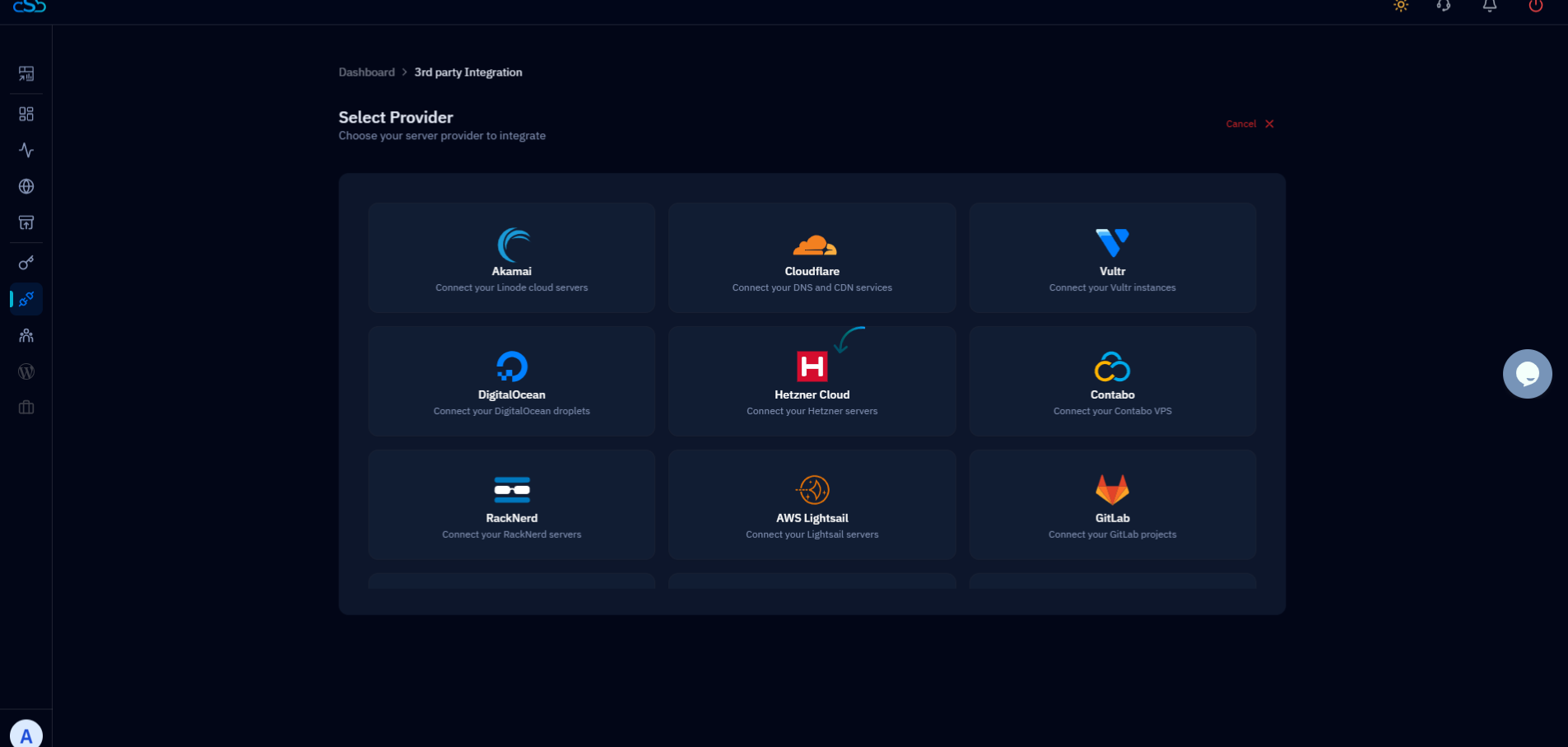Open support via the headset icon
Image resolution: width=1568 pixels, height=747 pixels.
click(1444, 6)
